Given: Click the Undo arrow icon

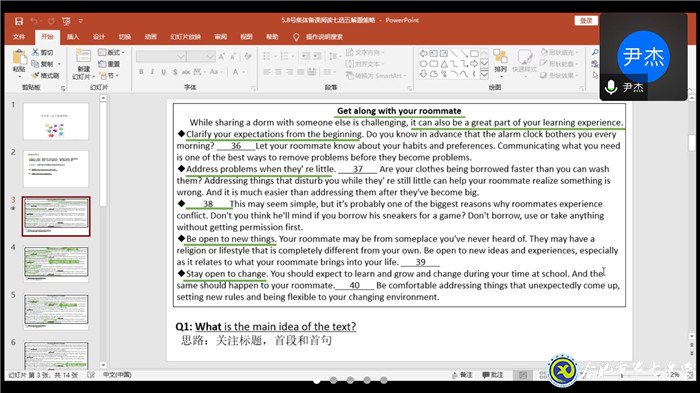Looking at the screenshot, I should 34,21.
